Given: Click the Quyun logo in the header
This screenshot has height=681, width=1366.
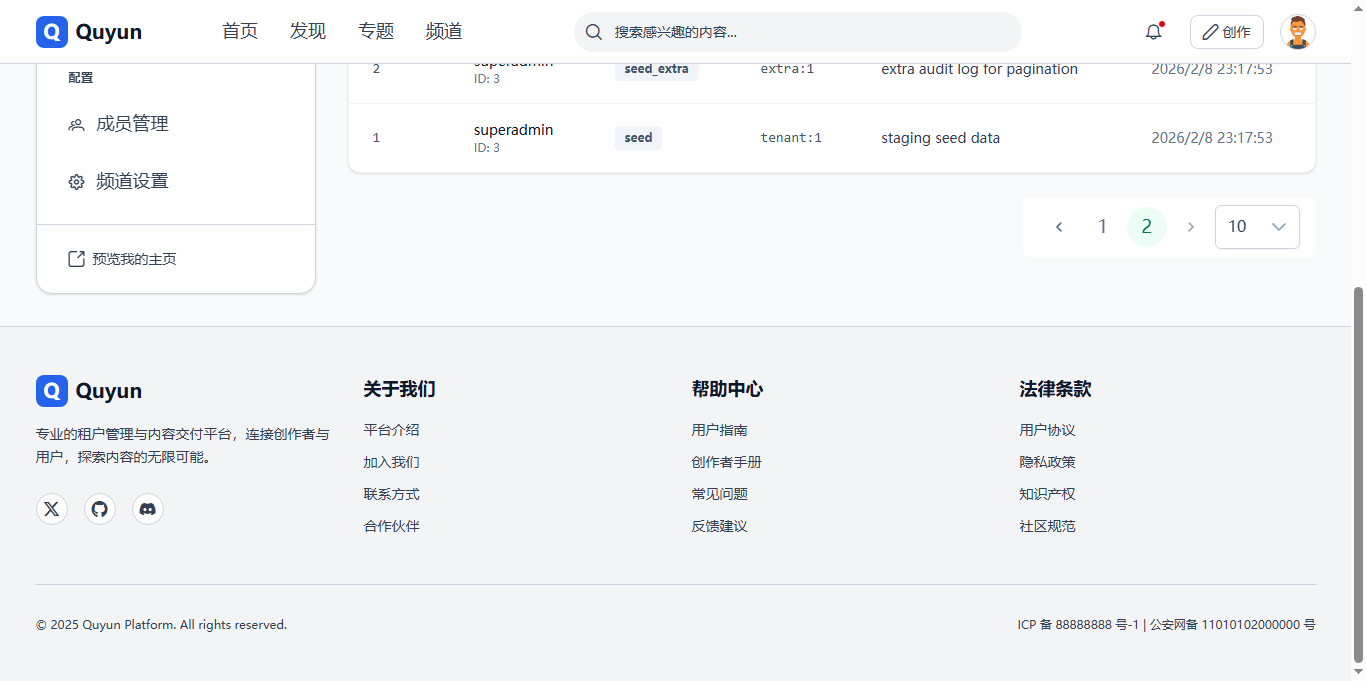Looking at the screenshot, I should tap(88, 31).
